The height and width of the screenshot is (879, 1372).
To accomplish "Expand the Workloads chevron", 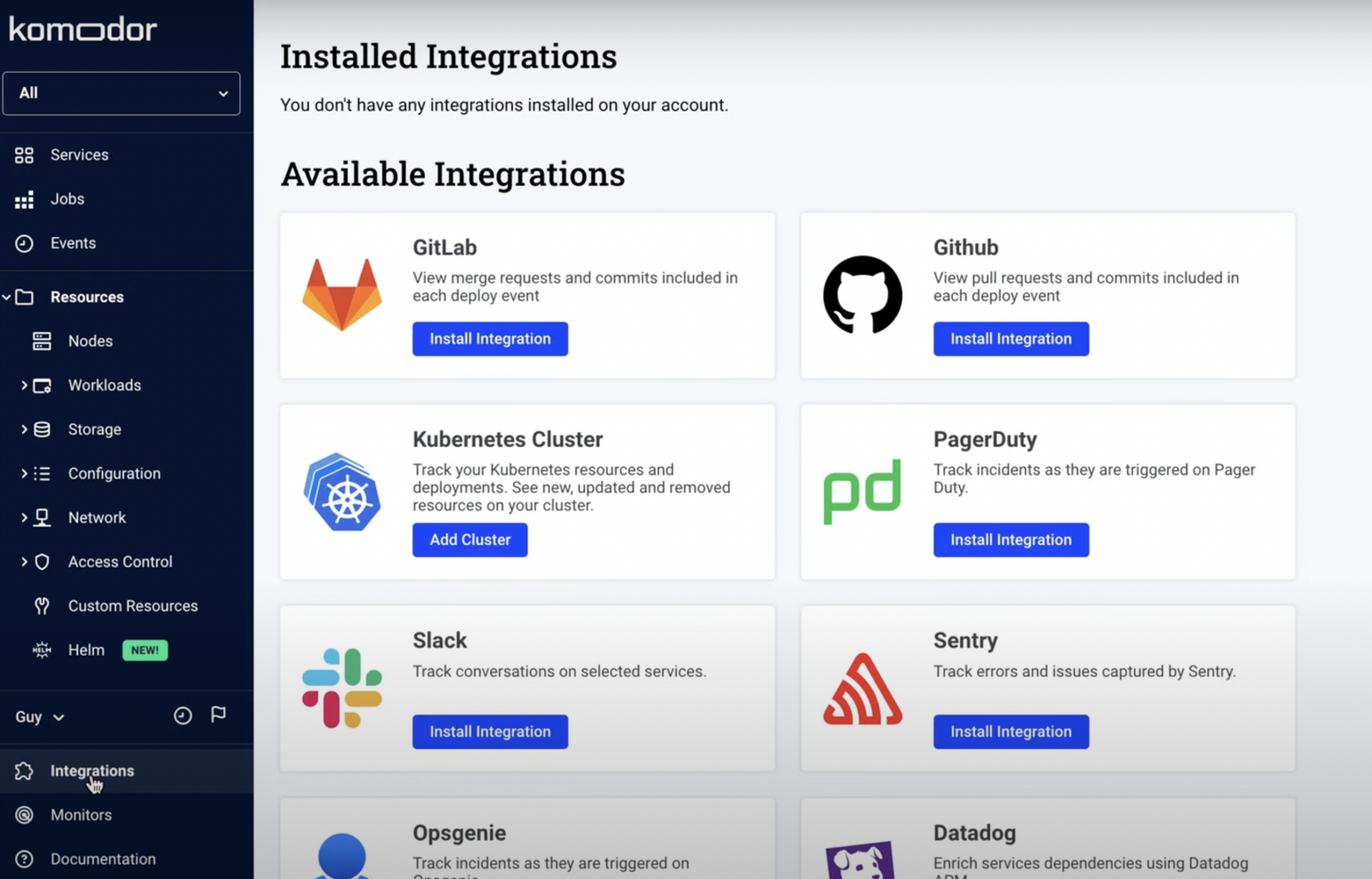I will pyautogui.click(x=24, y=385).
